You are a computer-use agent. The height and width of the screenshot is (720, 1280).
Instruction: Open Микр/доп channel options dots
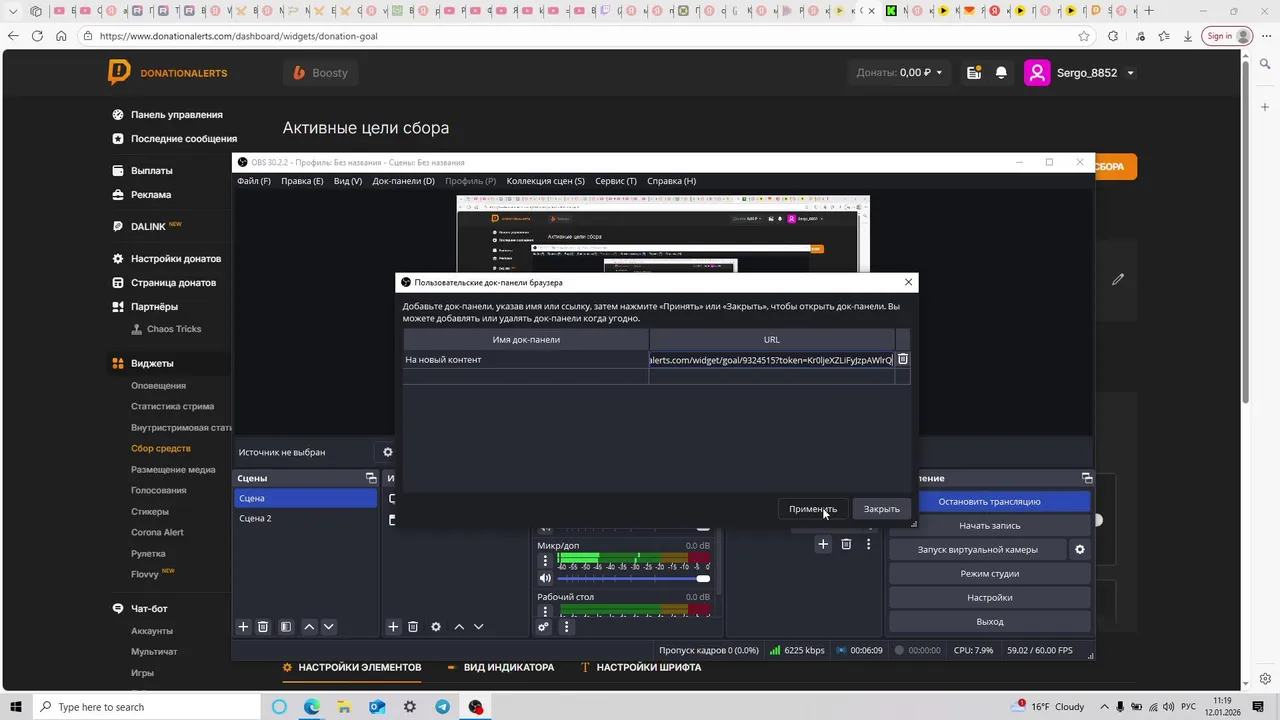tap(545, 561)
